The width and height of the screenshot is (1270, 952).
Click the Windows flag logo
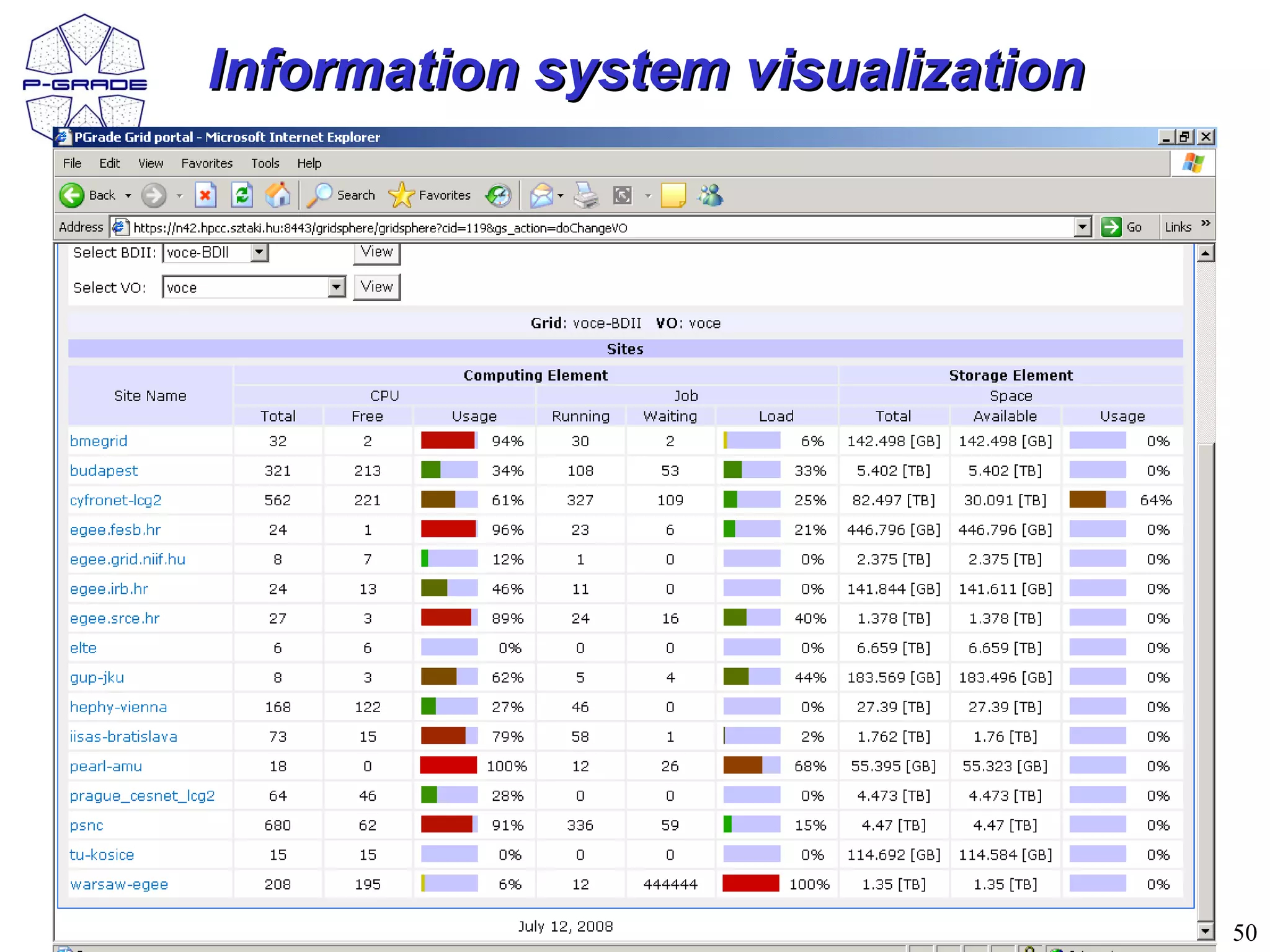click(x=1193, y=164)
